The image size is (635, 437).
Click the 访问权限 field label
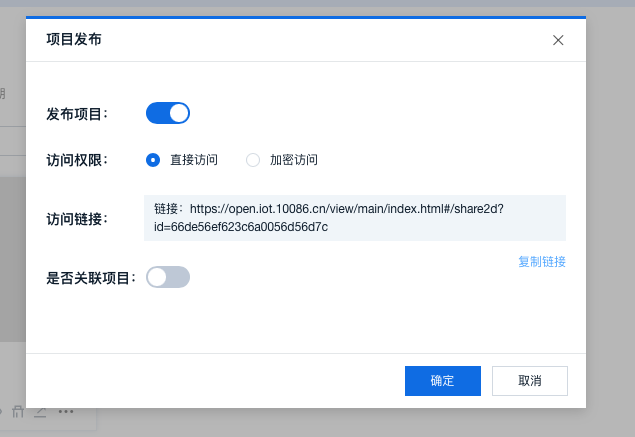coord(76,160)
